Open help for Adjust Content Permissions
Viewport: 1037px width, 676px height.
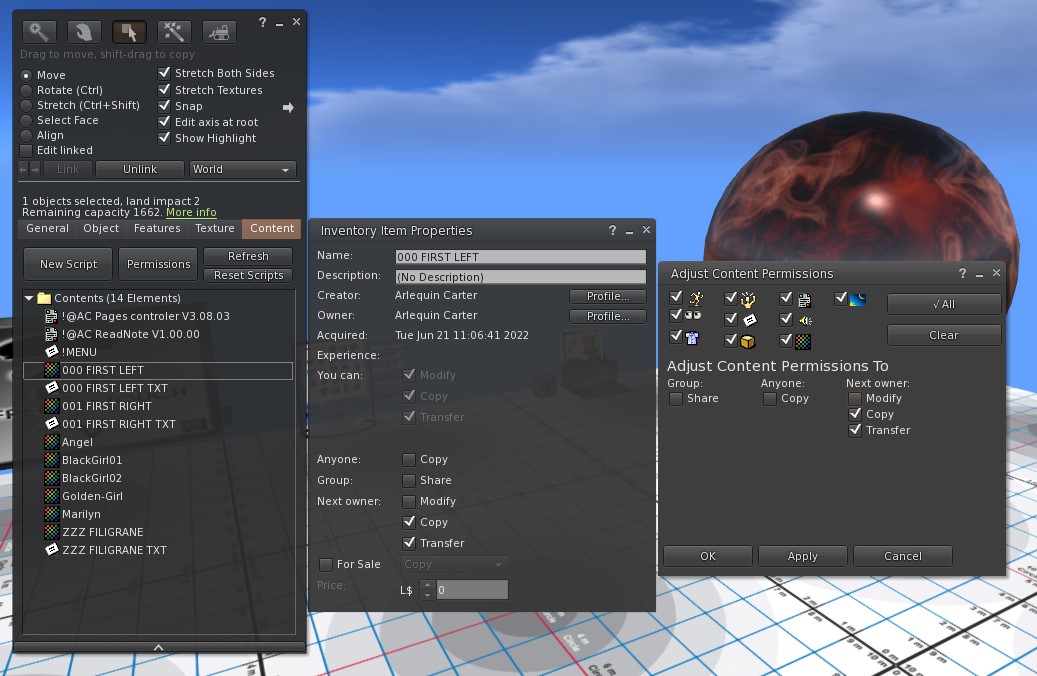[x=962, y=273]
